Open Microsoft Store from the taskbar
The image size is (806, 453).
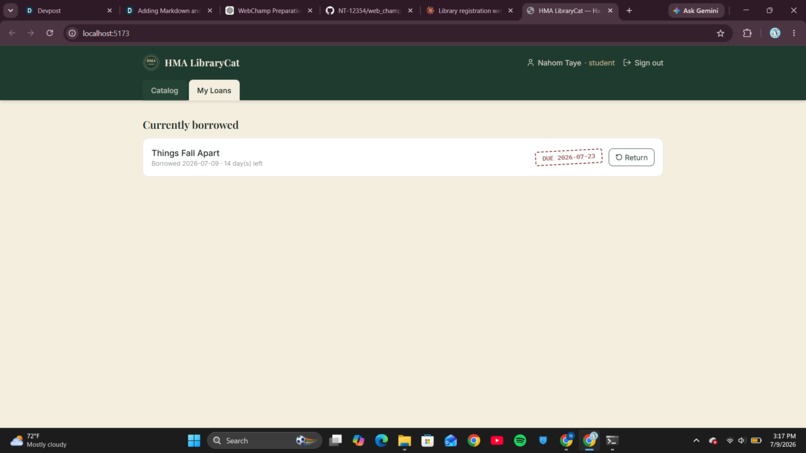click(x=427, y=441)
